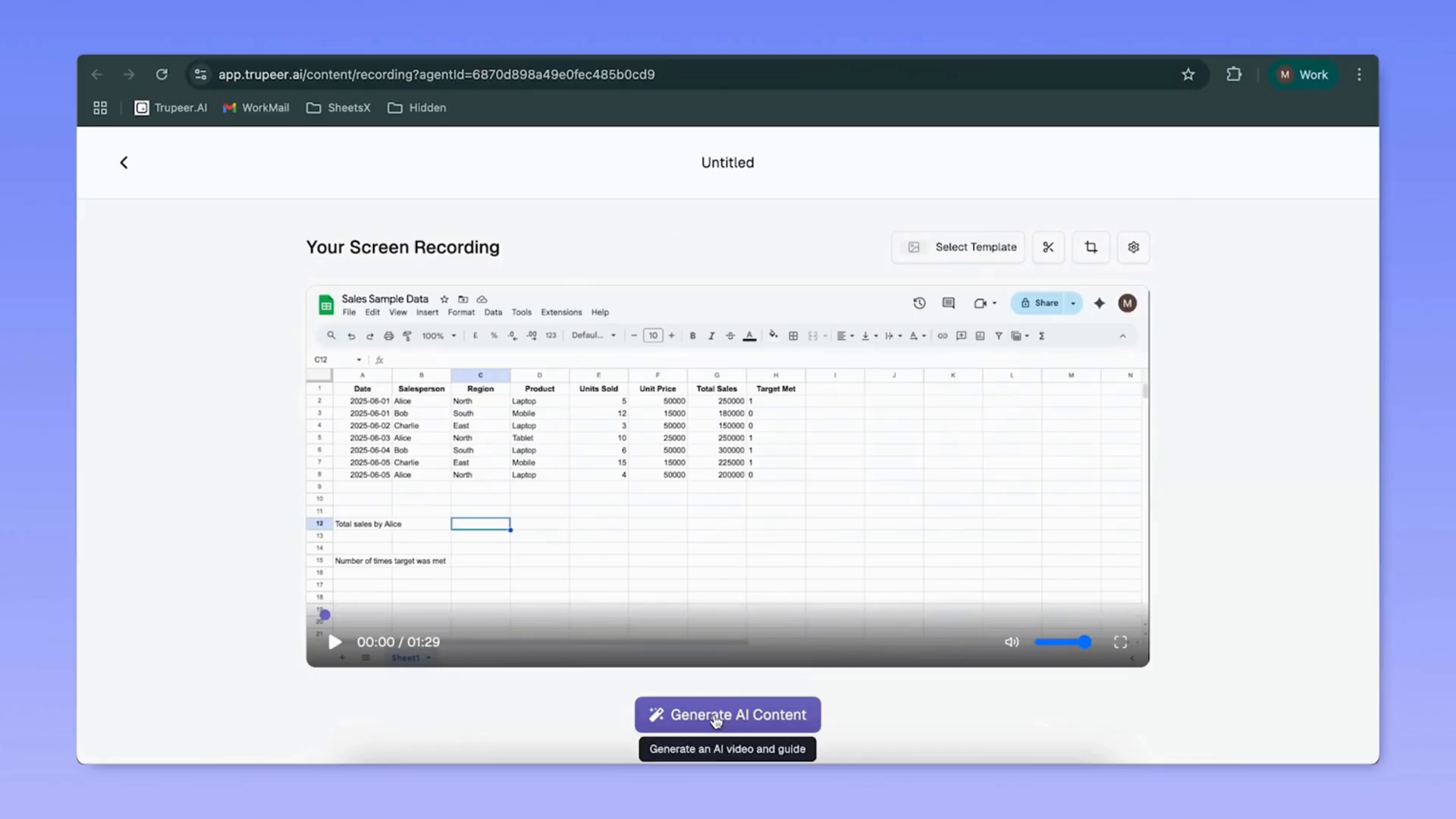
Task: Open the crop tool for the recording
Action: pos(1090,246)
